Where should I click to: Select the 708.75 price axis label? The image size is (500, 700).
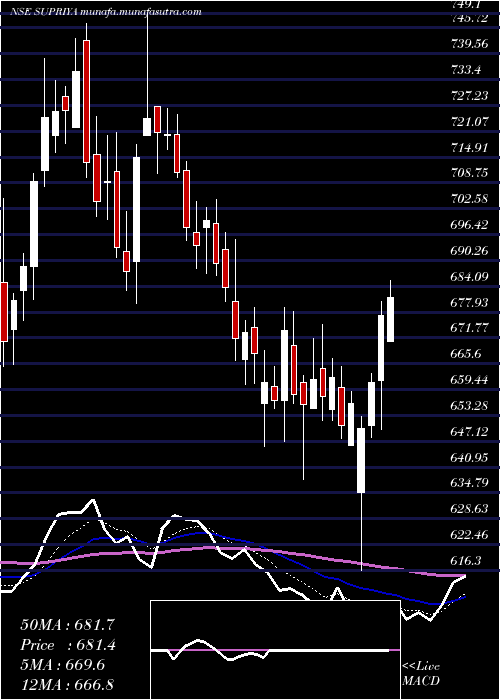471,173
